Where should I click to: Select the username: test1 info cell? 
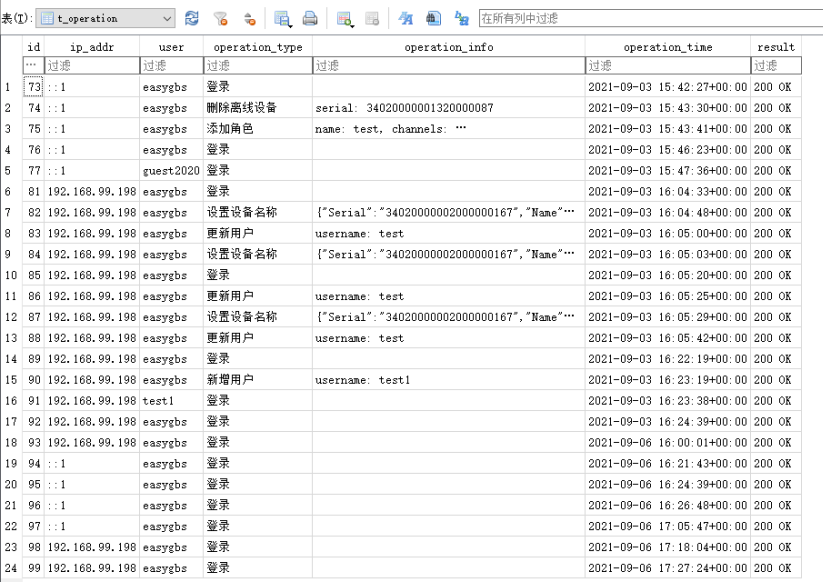tap(449, 380)
